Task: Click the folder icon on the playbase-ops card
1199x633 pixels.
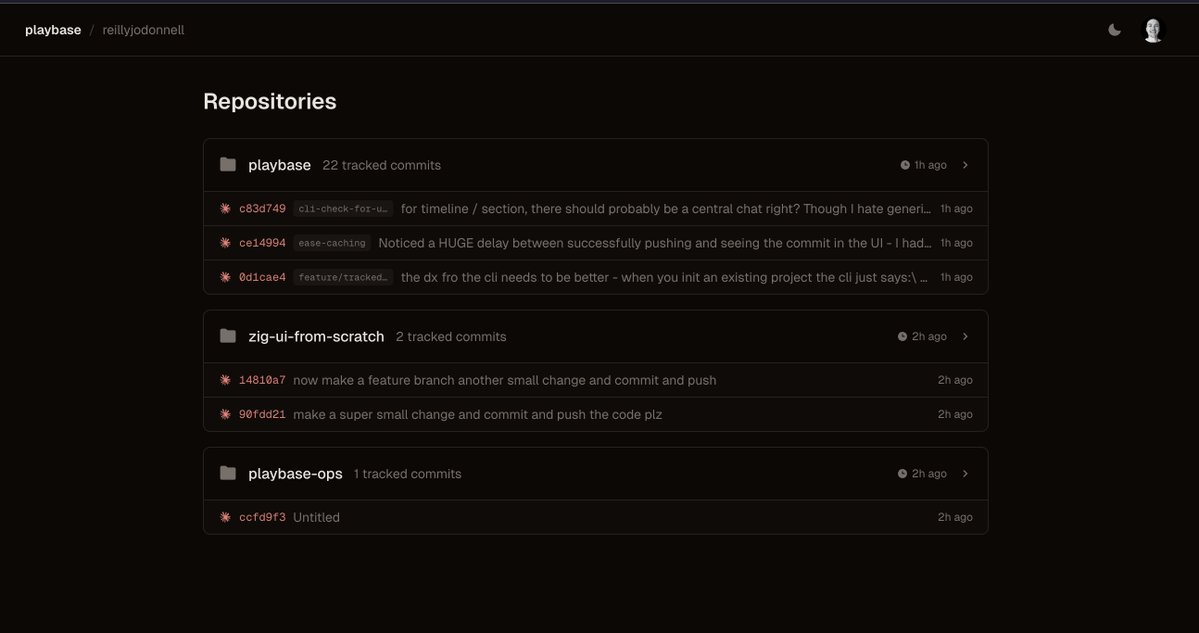Action: [227, 472]
